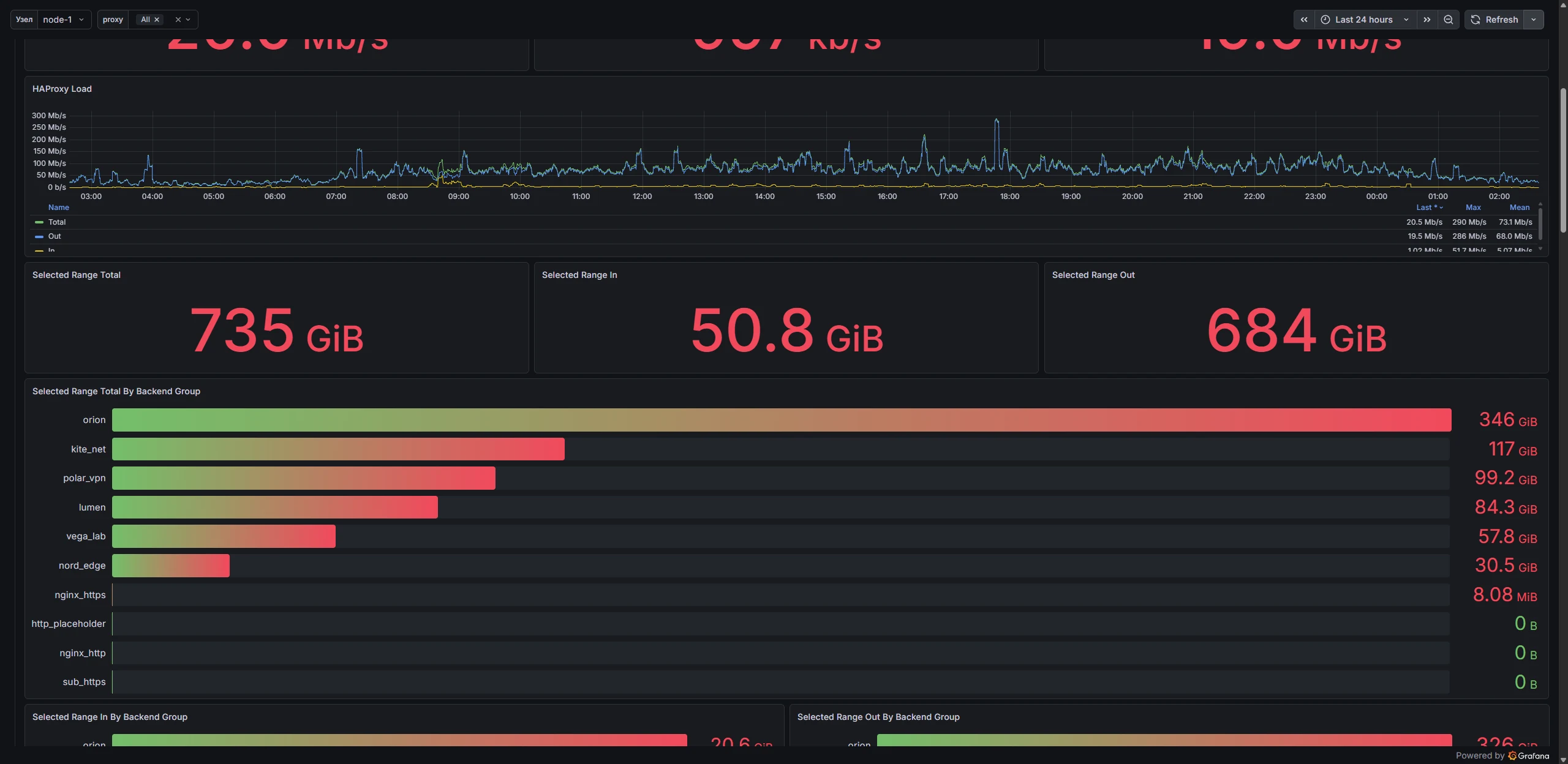Click the Selected Range Out By Backend Group title
This screenshot has width=1568, height=764.
tap(878, 717)
